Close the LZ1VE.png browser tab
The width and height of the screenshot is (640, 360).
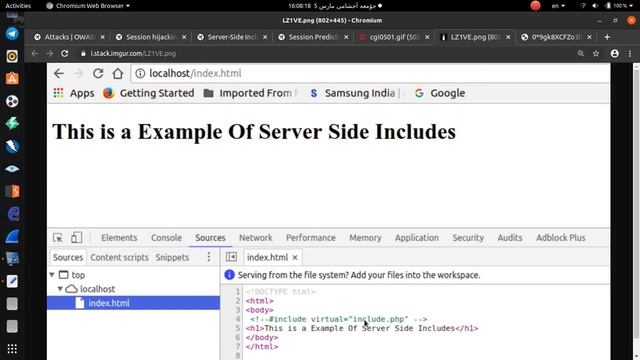508,37
